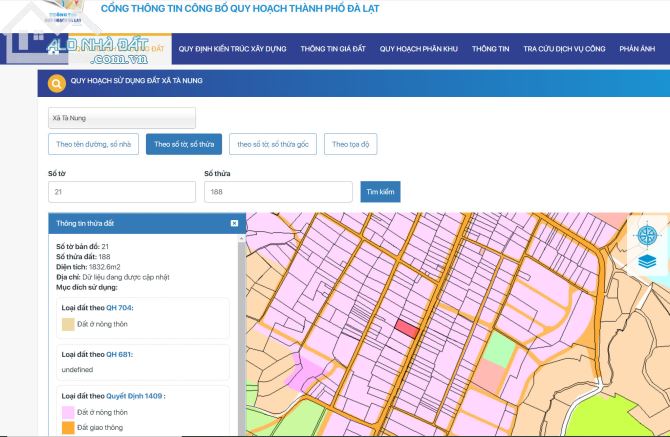Click the compass icon on the map

click(646, 236)
